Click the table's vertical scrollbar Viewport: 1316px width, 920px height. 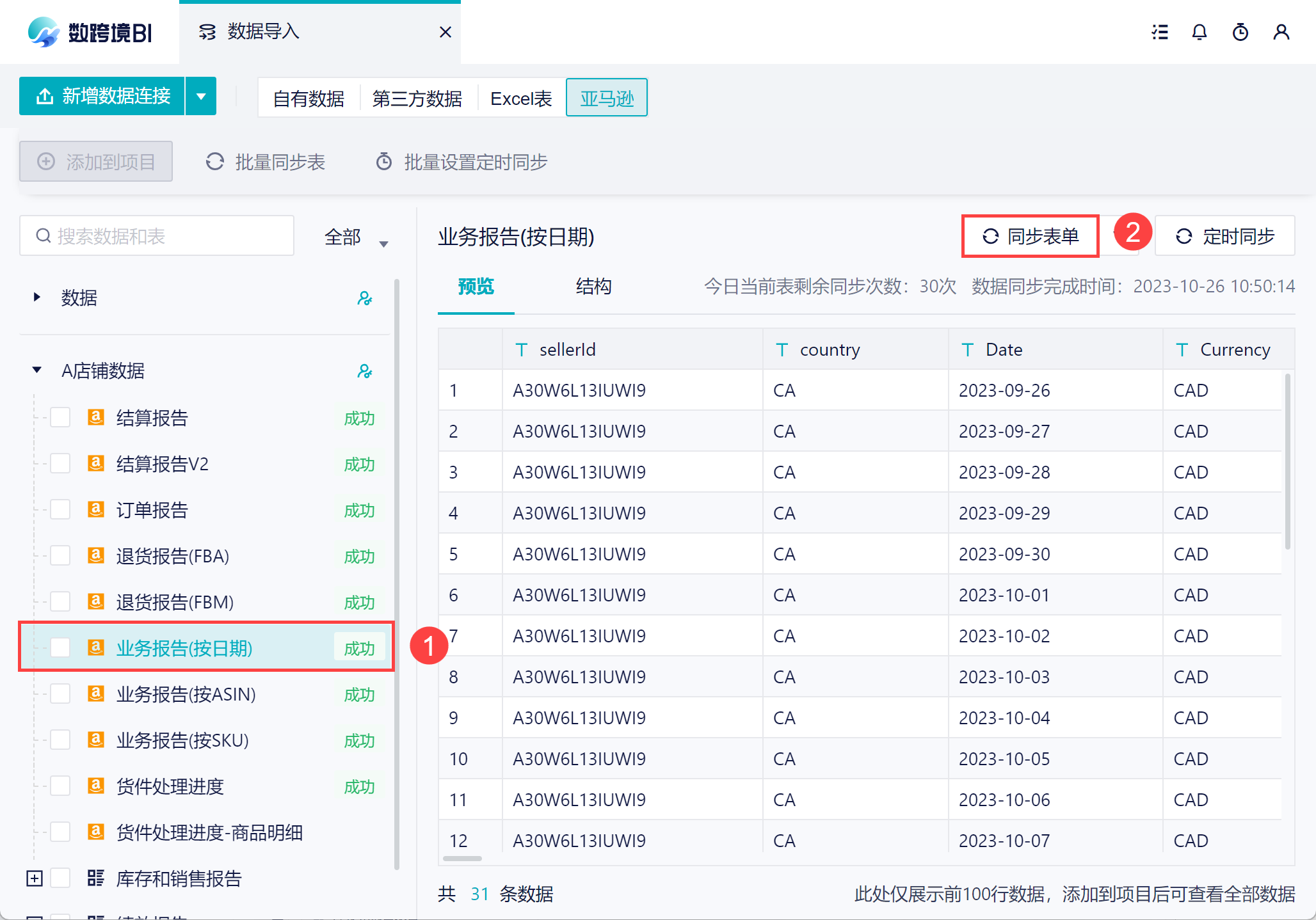point(1288,461)
